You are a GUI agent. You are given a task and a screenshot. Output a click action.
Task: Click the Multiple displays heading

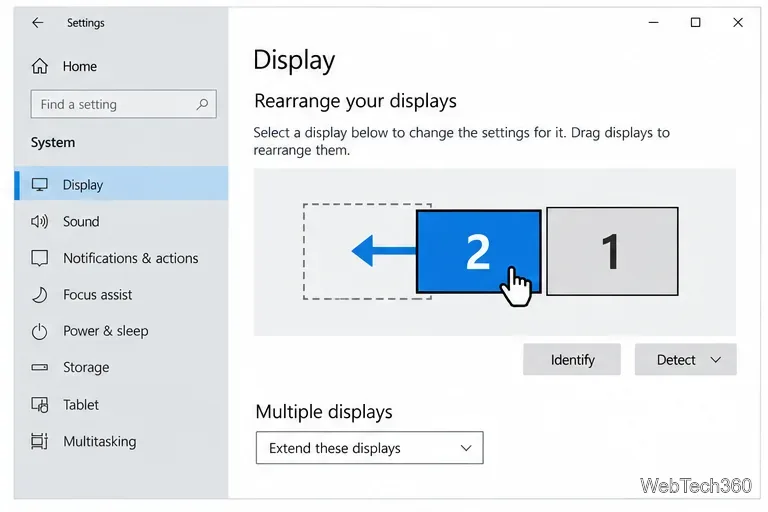(x=324, y=412)
